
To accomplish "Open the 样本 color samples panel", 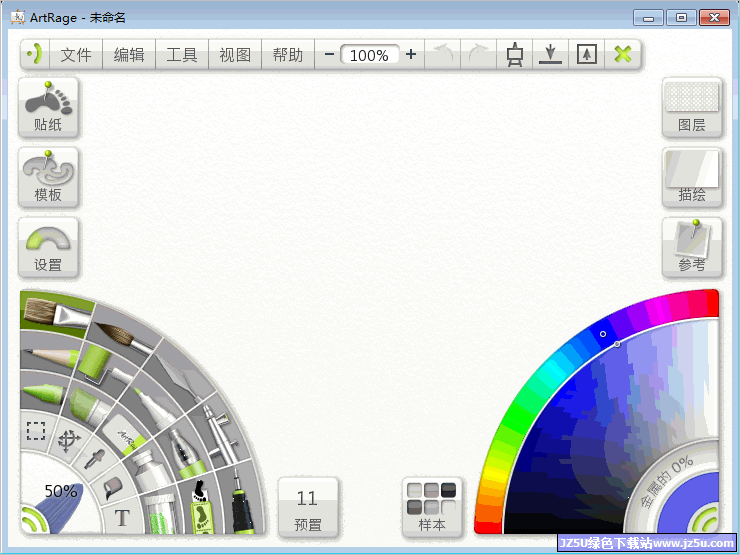I will pyautogui.click(x=431, y=508).
